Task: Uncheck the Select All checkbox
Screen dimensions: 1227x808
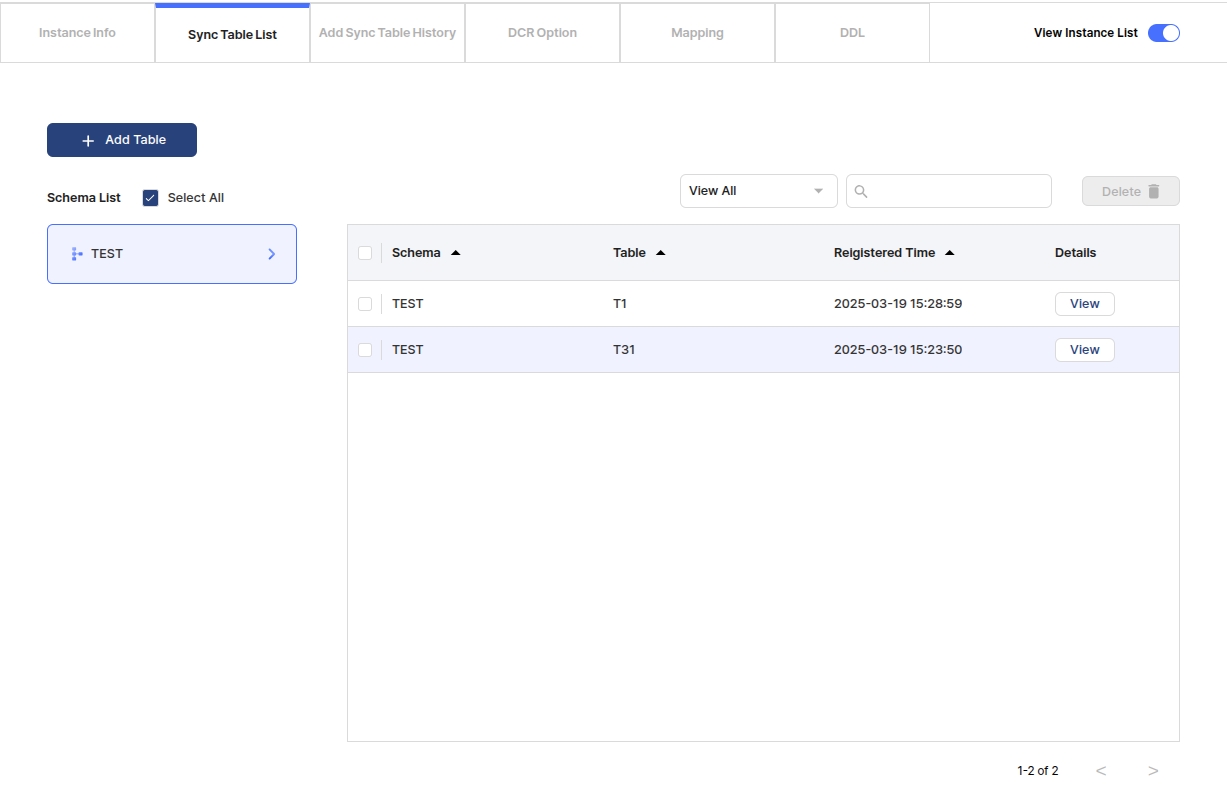Action: pyautogui.click(x=151, y=198)
